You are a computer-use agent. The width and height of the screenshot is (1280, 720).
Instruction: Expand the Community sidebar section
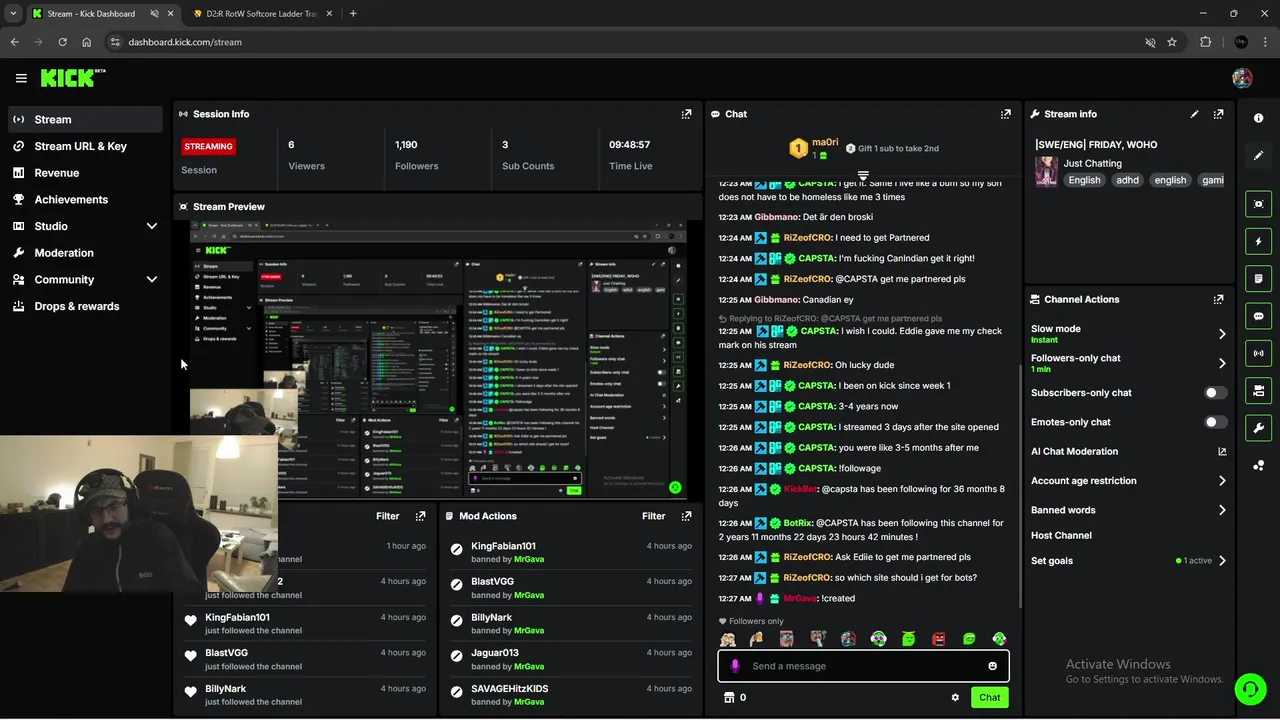coord(152,280)
